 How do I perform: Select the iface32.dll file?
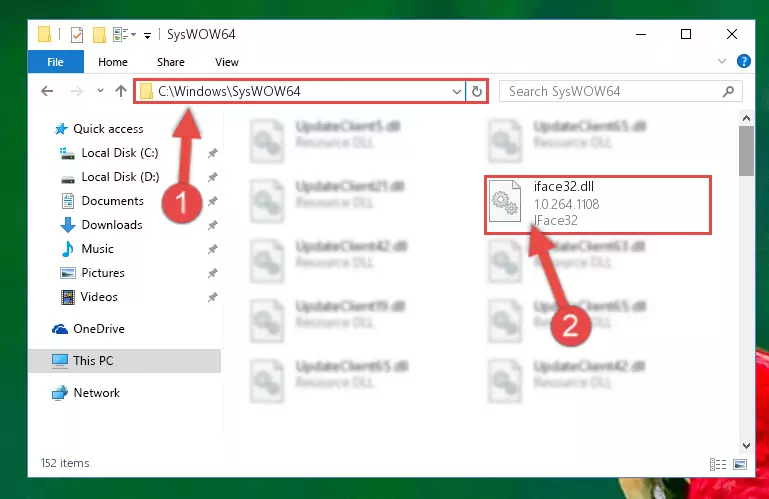[597, 204]
